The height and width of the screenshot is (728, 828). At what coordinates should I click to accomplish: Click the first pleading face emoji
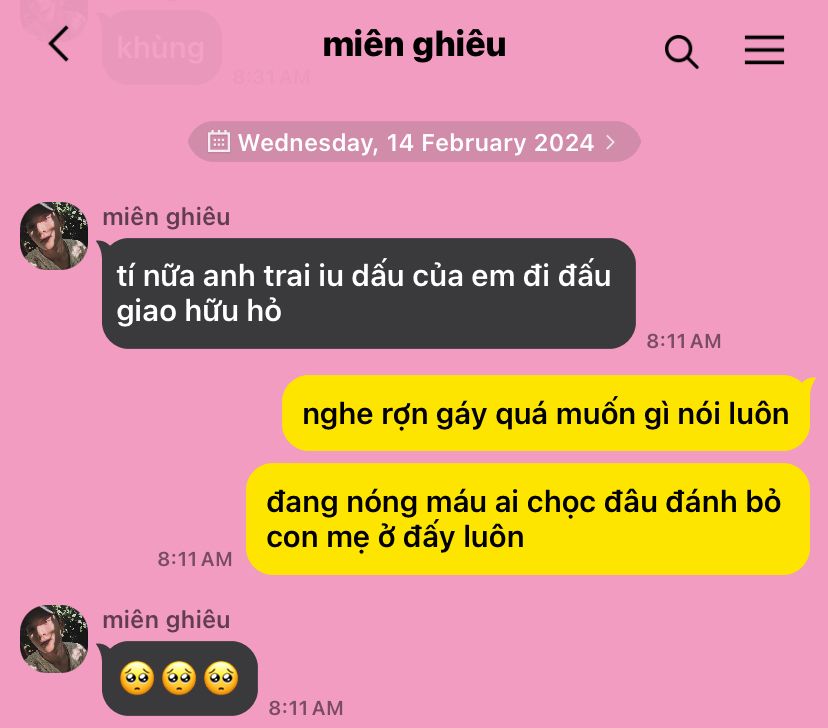click(137, 678)
